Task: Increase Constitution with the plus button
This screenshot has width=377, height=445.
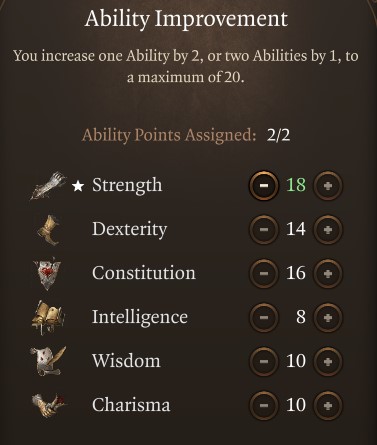Action: [x=328, y=273]
